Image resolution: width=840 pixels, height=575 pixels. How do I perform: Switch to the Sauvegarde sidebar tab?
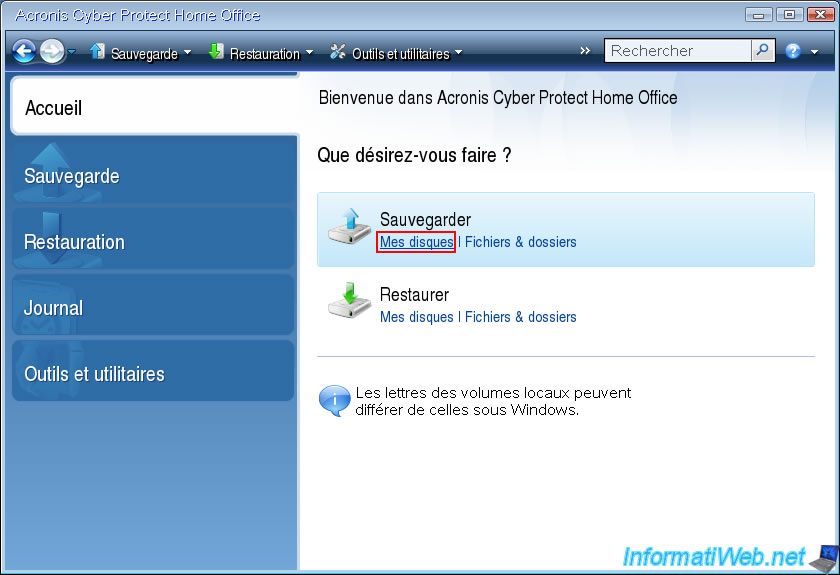[x=154, y=176]
